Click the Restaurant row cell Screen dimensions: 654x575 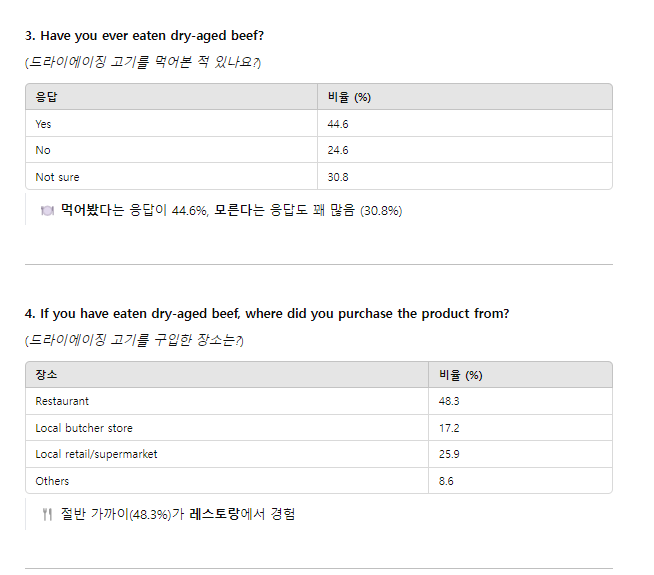coord(62,401)
